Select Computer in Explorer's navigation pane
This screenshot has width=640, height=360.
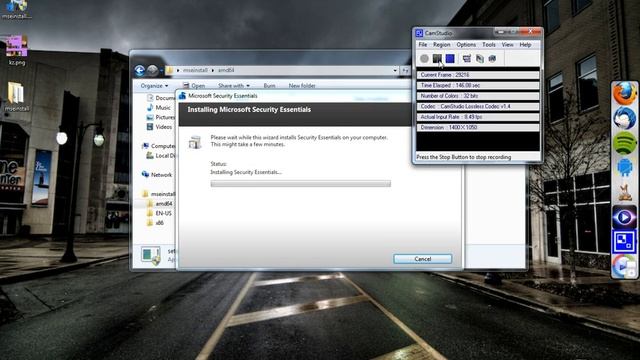(158, 146)
